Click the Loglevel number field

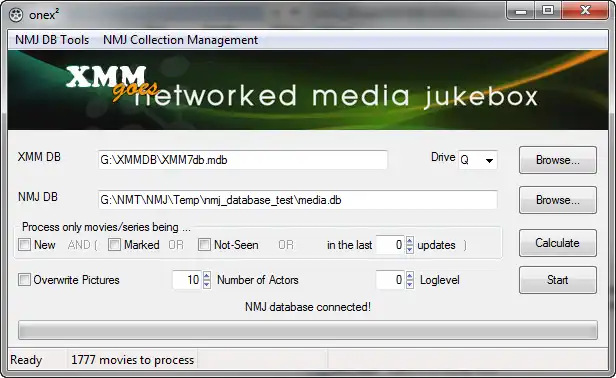click(x=390, y=280)
